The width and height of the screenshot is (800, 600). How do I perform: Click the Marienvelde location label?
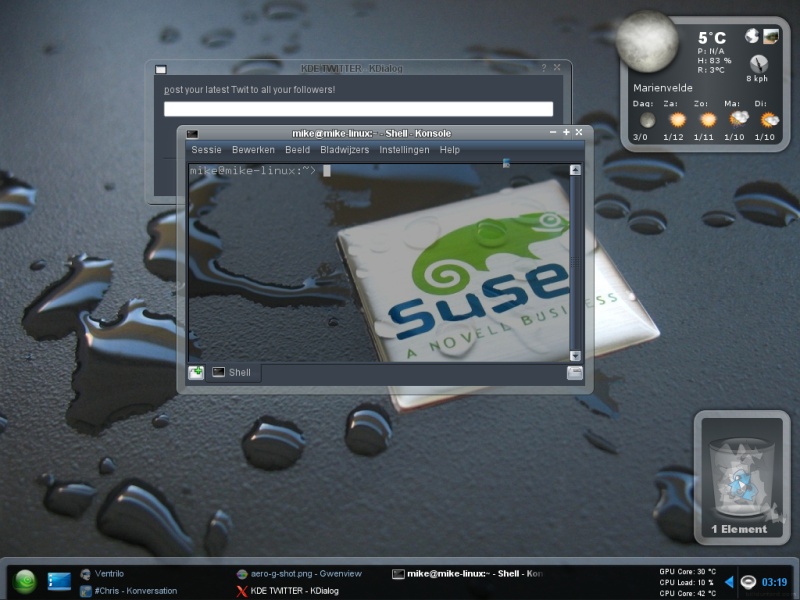663,88
